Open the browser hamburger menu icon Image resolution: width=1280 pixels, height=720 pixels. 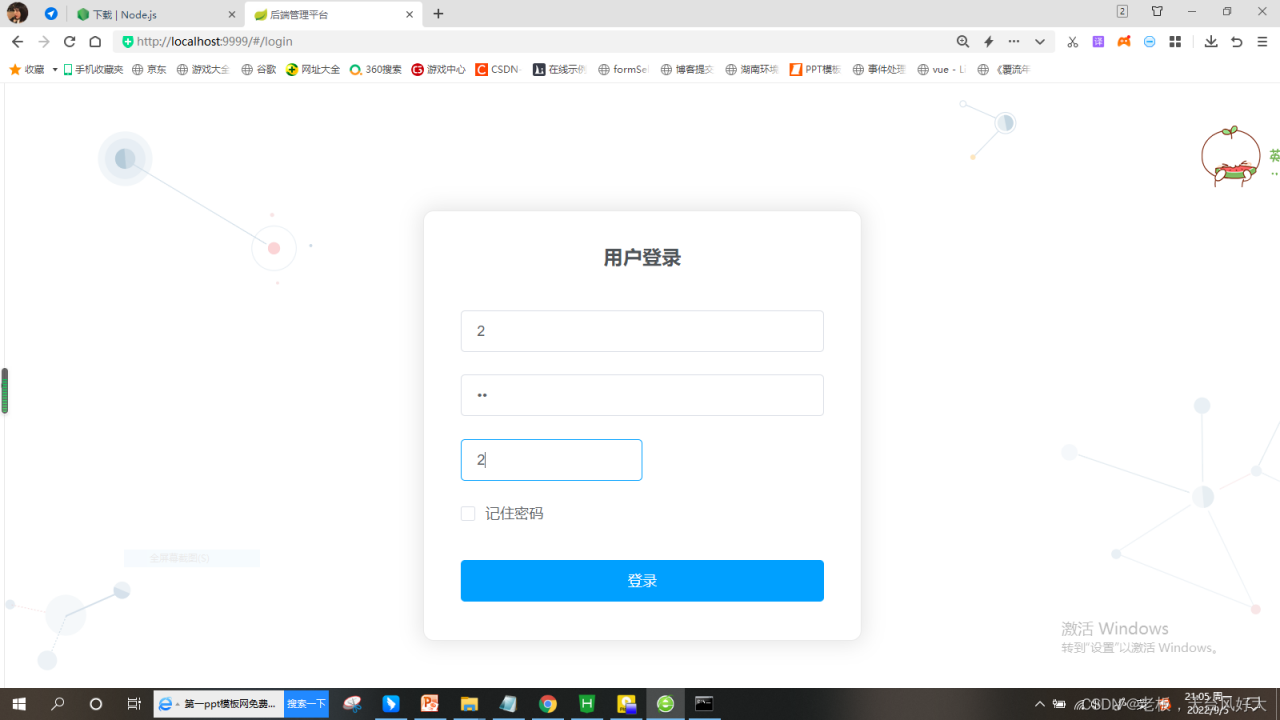coord(1262,42)
